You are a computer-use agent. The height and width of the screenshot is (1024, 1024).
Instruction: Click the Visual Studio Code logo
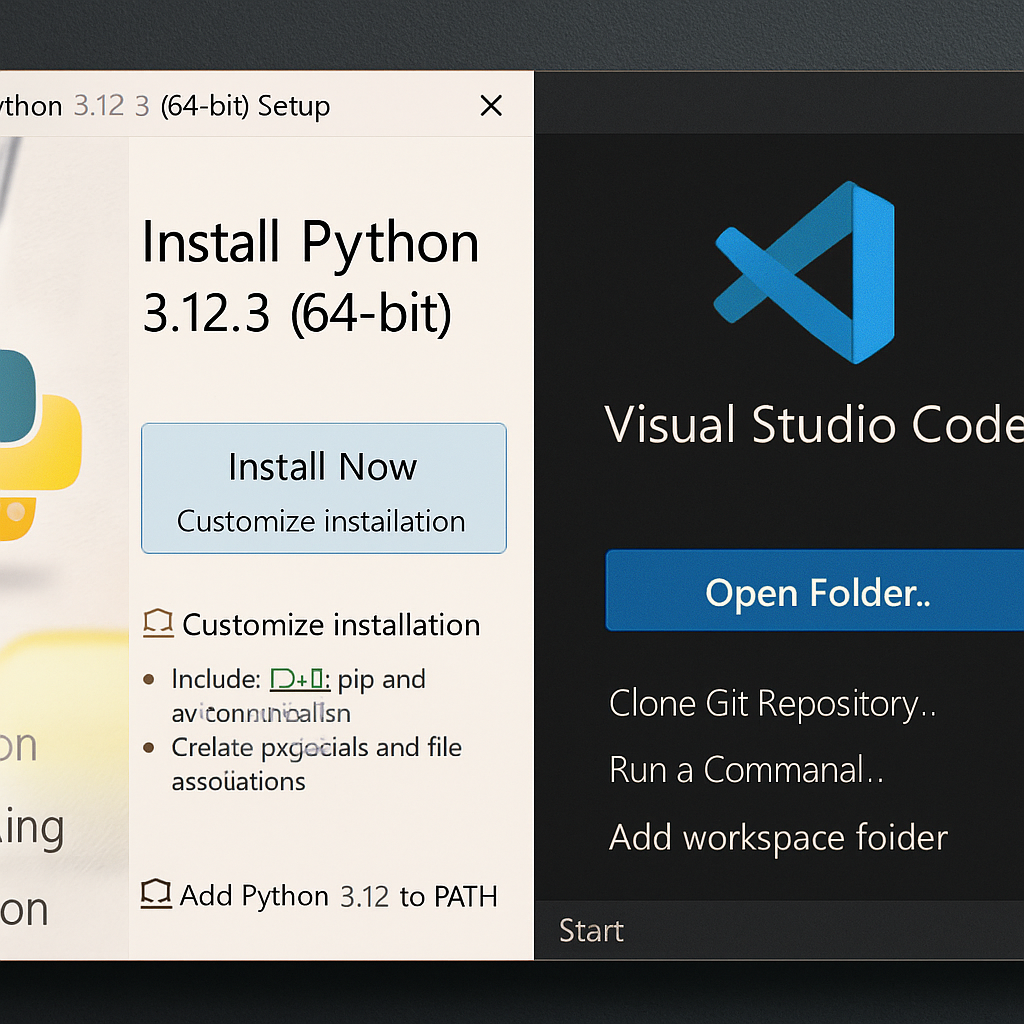(804, 272)
